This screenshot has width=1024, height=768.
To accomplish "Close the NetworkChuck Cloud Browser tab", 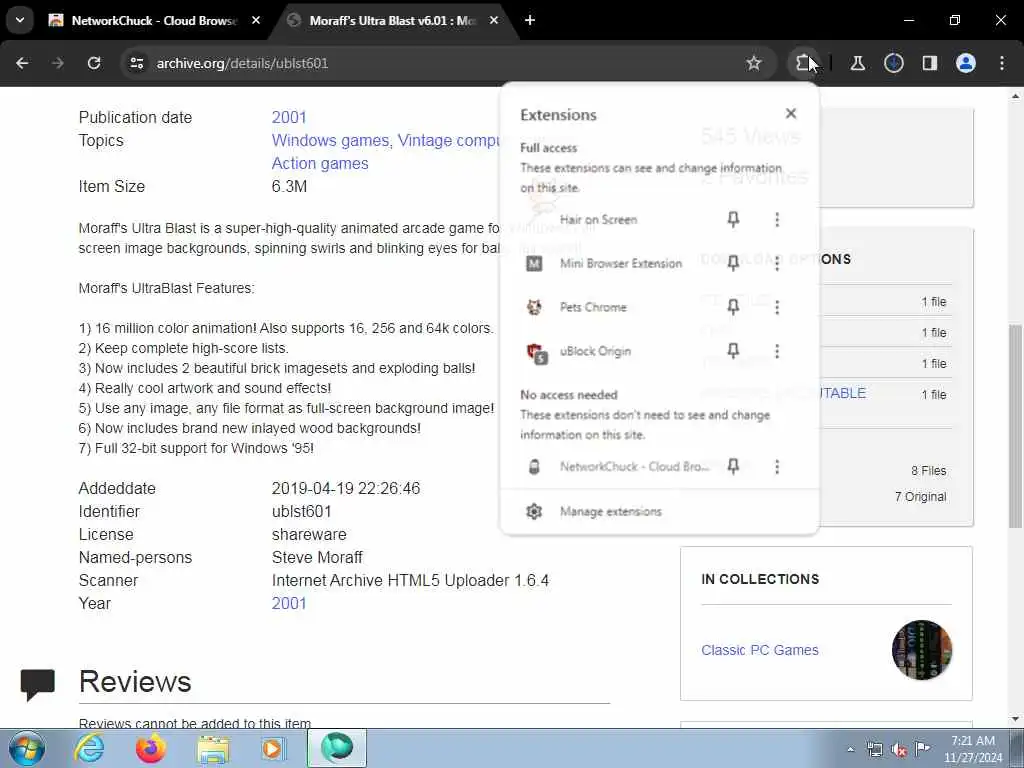I will 256,21.
